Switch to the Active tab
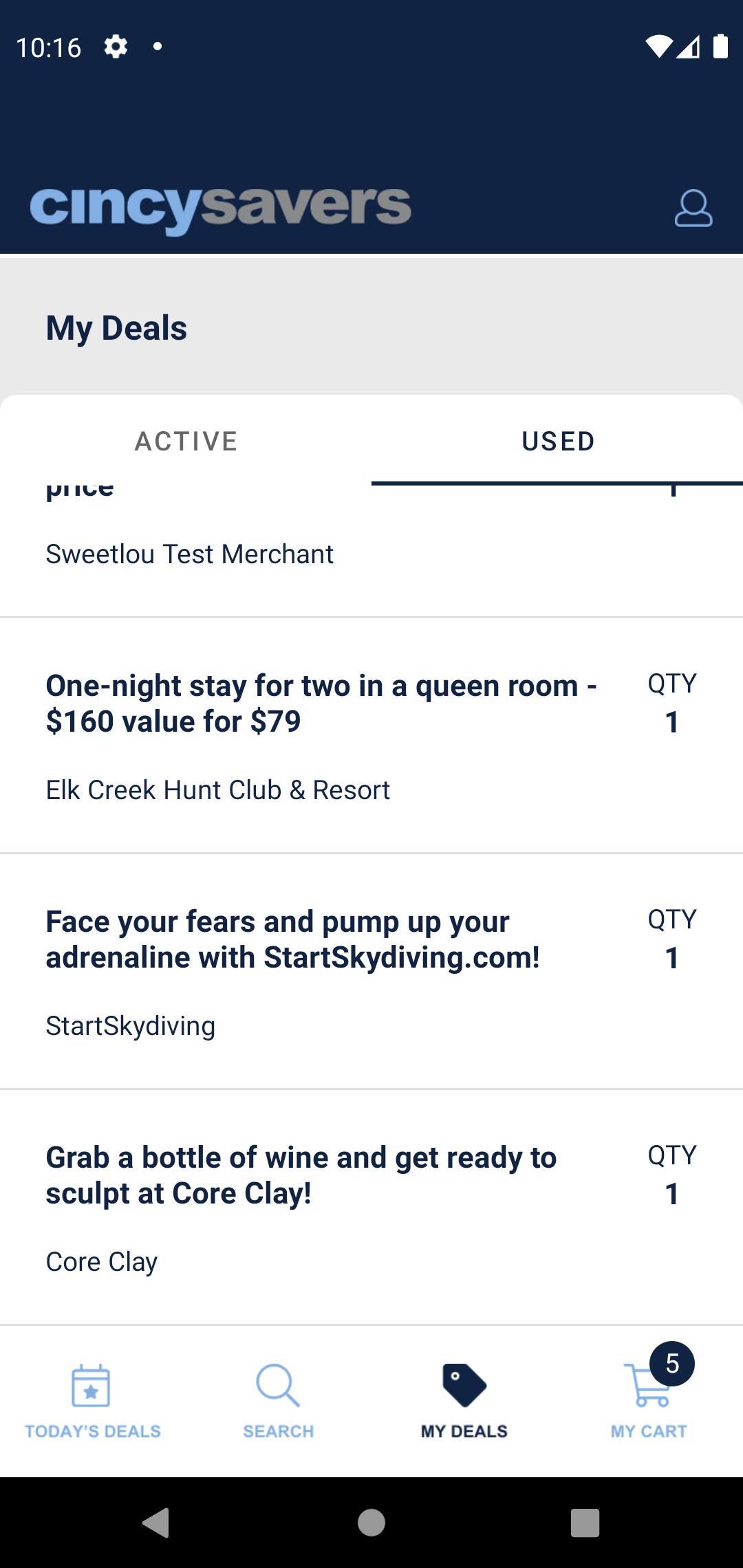The image size is (743, 1568). click(186, 441)
